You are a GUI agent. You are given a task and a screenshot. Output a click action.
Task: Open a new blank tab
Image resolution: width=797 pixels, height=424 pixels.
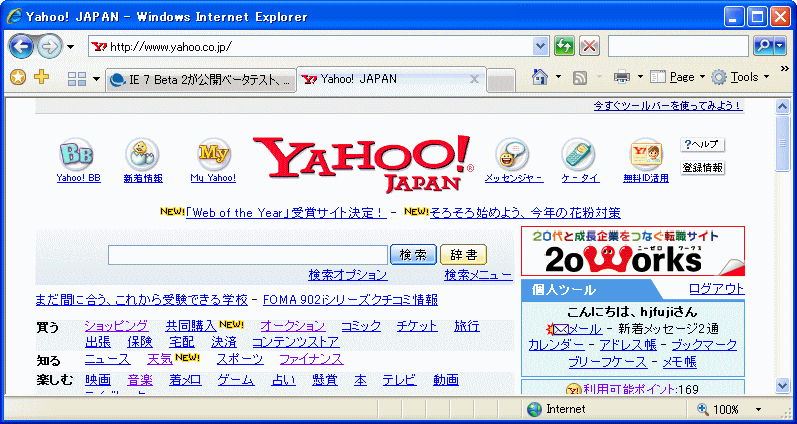pyautogui.click(x=501, y=81)
